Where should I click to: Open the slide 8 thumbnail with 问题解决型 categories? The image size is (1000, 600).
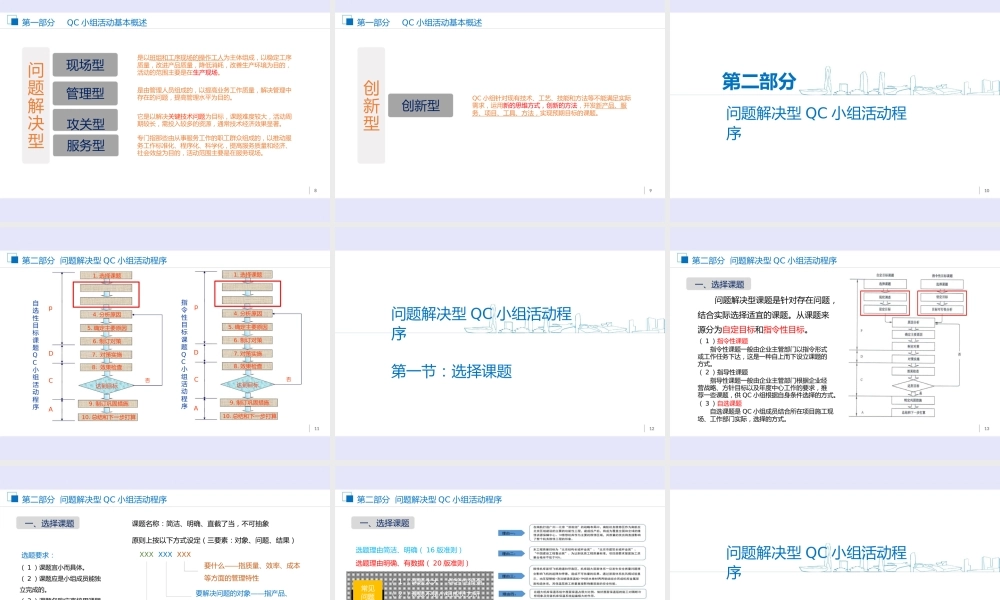[165, 105]
